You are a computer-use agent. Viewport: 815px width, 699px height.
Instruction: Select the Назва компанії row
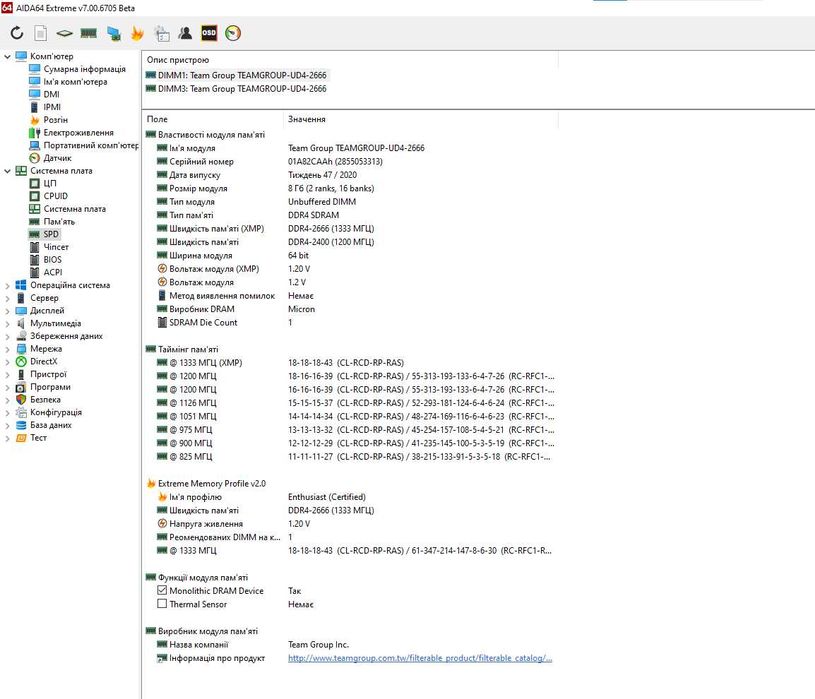[x=350, y=644]
